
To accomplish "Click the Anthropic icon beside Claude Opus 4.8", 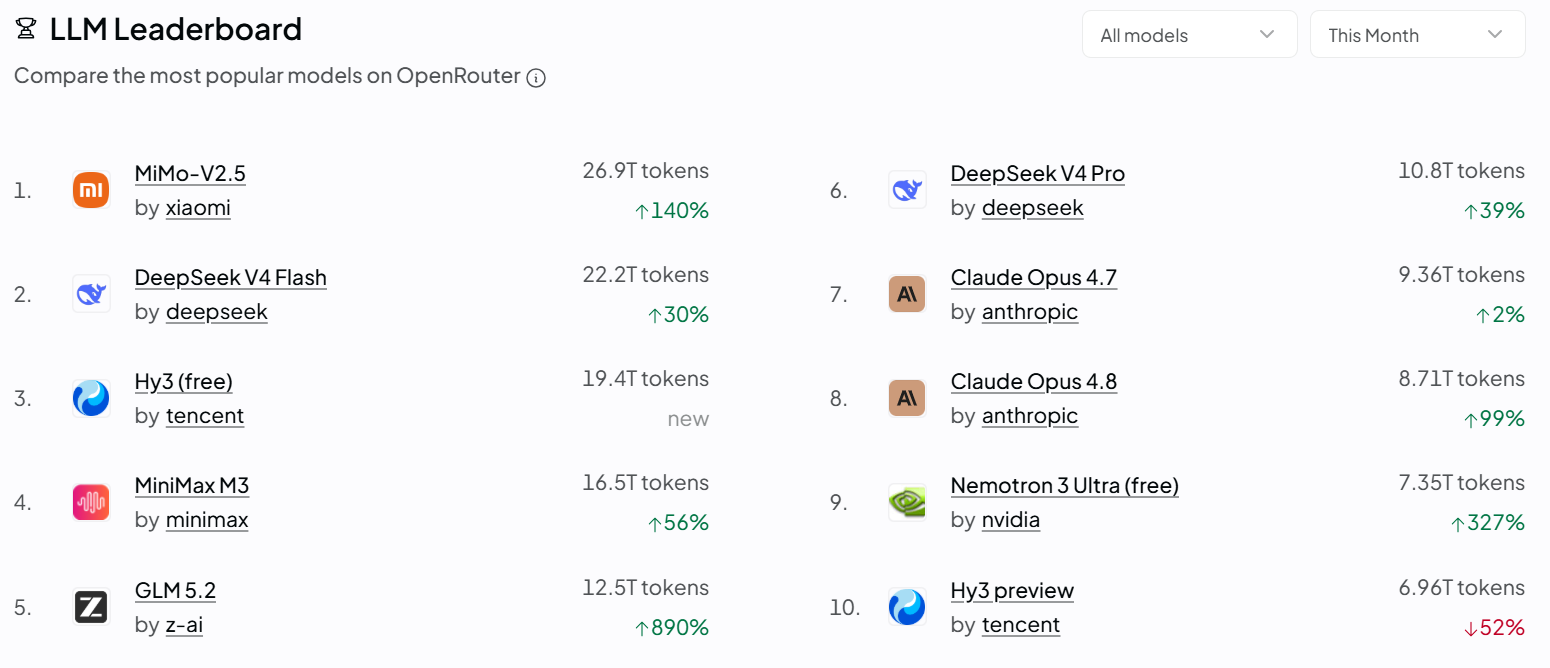I will click(x=907, y=398).
